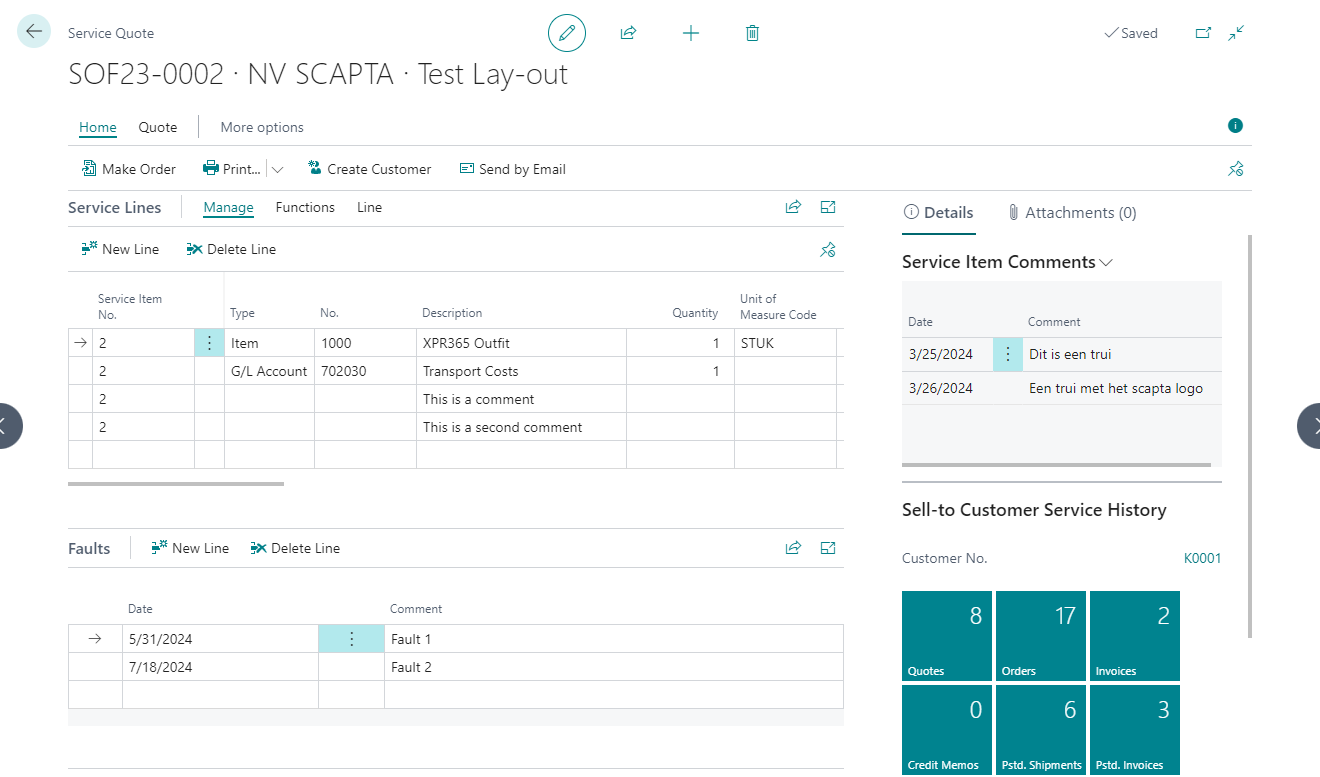
Task: Click share icon in Faults section
Action: click(x=793, y=547)
